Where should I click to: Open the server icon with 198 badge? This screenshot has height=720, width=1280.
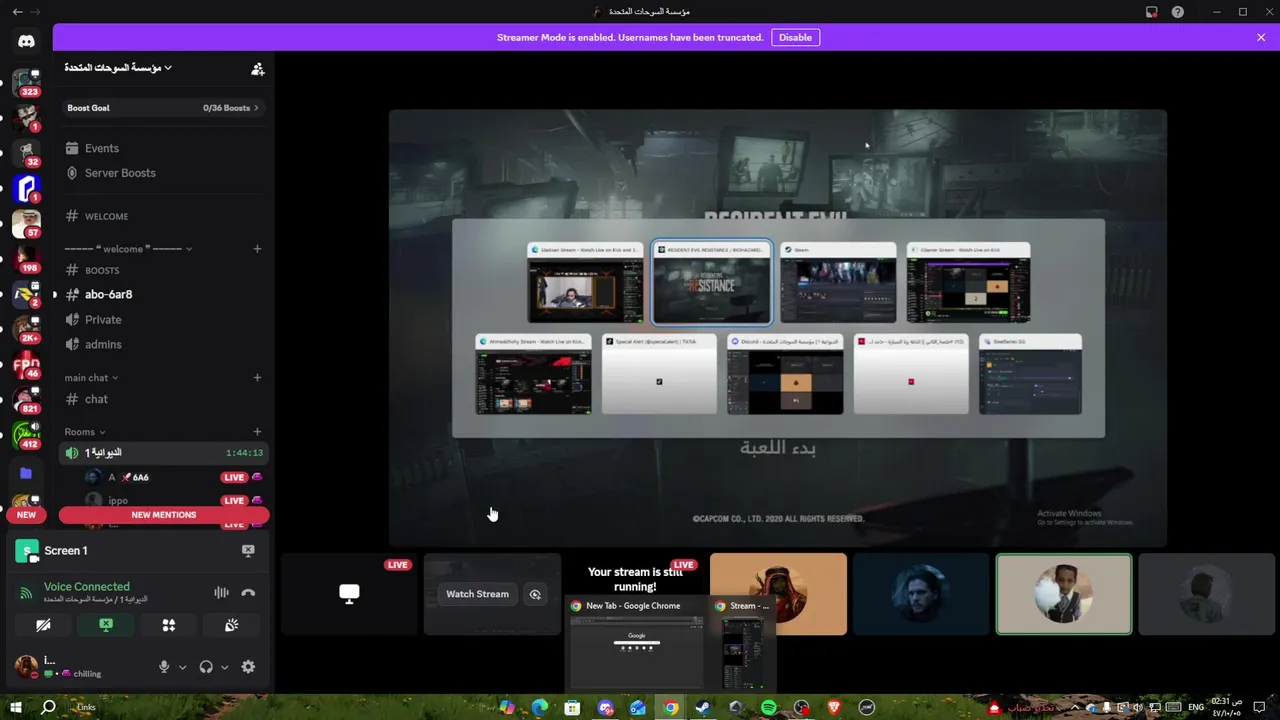tap(26, 259)
